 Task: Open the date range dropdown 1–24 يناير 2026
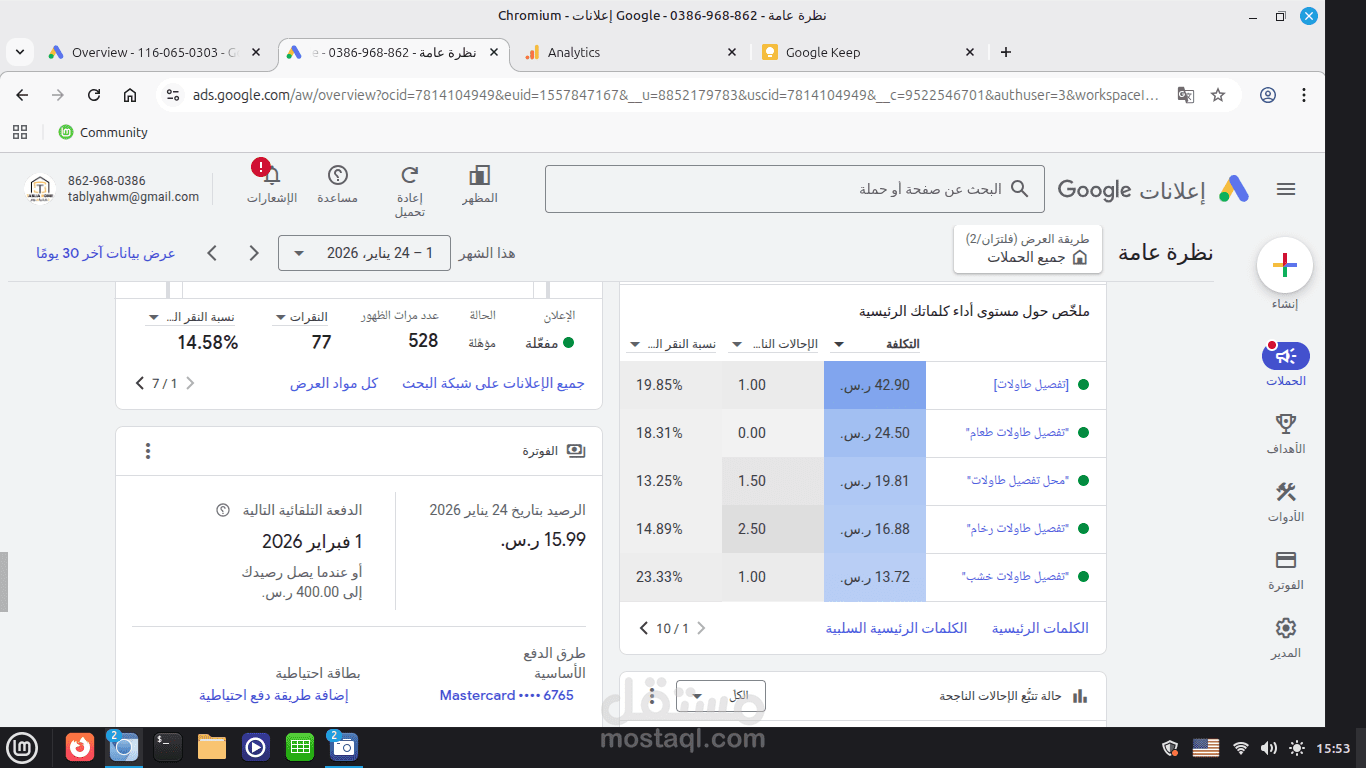364,253
